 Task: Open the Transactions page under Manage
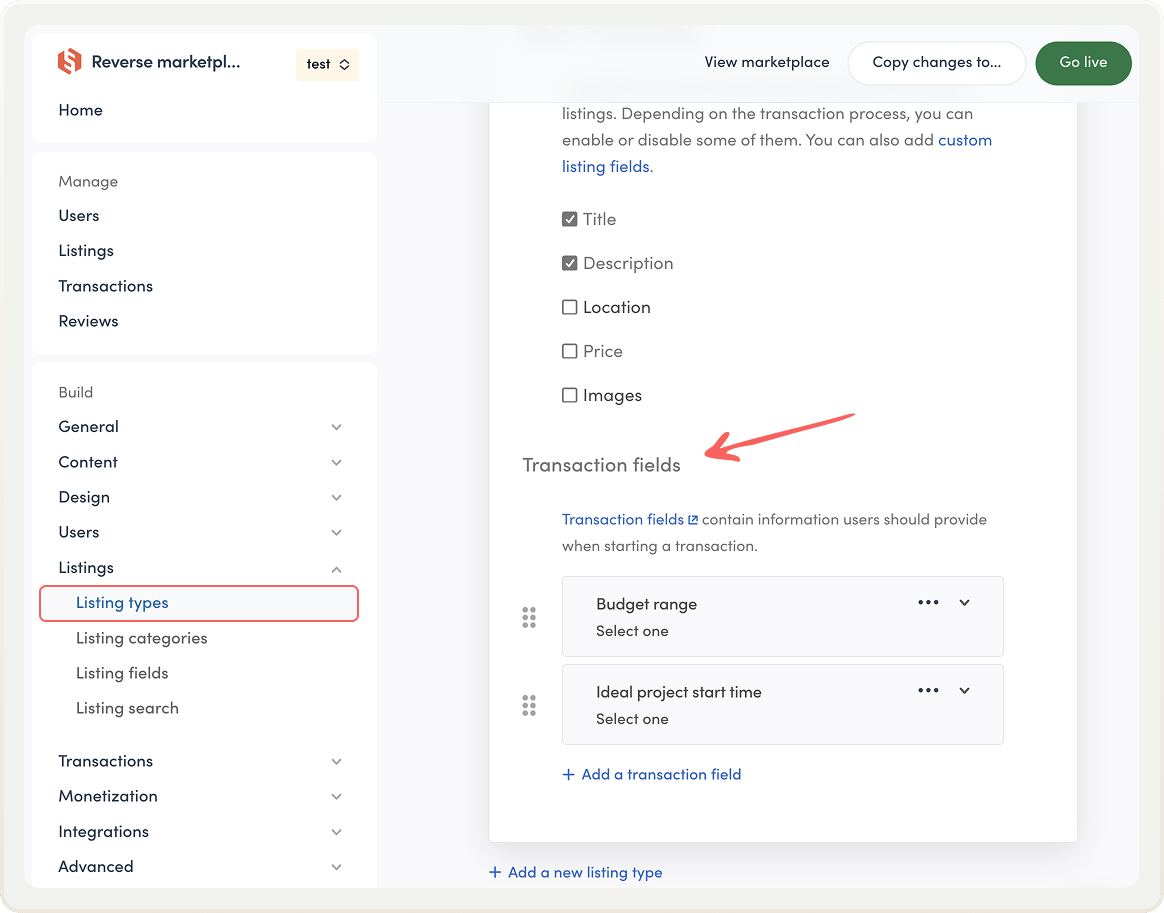[x=106, y=286]
